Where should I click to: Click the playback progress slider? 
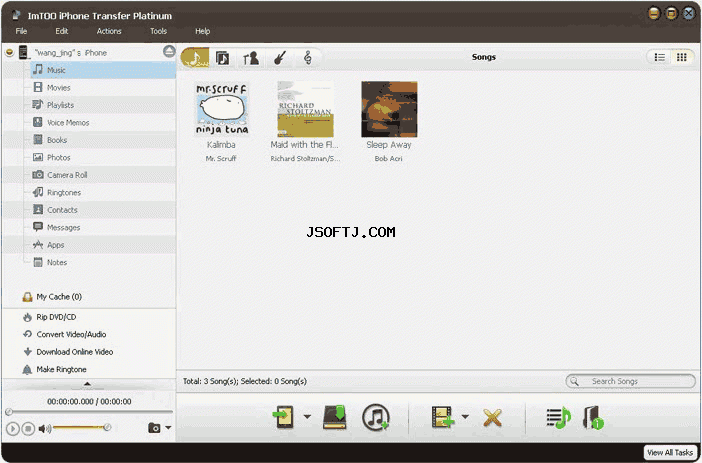(x=90, y=412)
